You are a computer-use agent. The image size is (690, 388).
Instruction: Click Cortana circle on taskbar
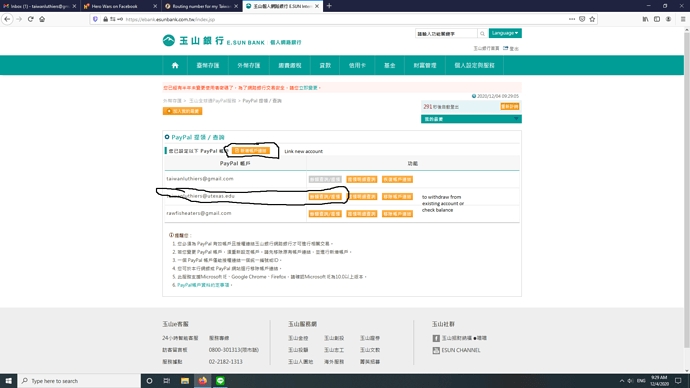[149, 381]
